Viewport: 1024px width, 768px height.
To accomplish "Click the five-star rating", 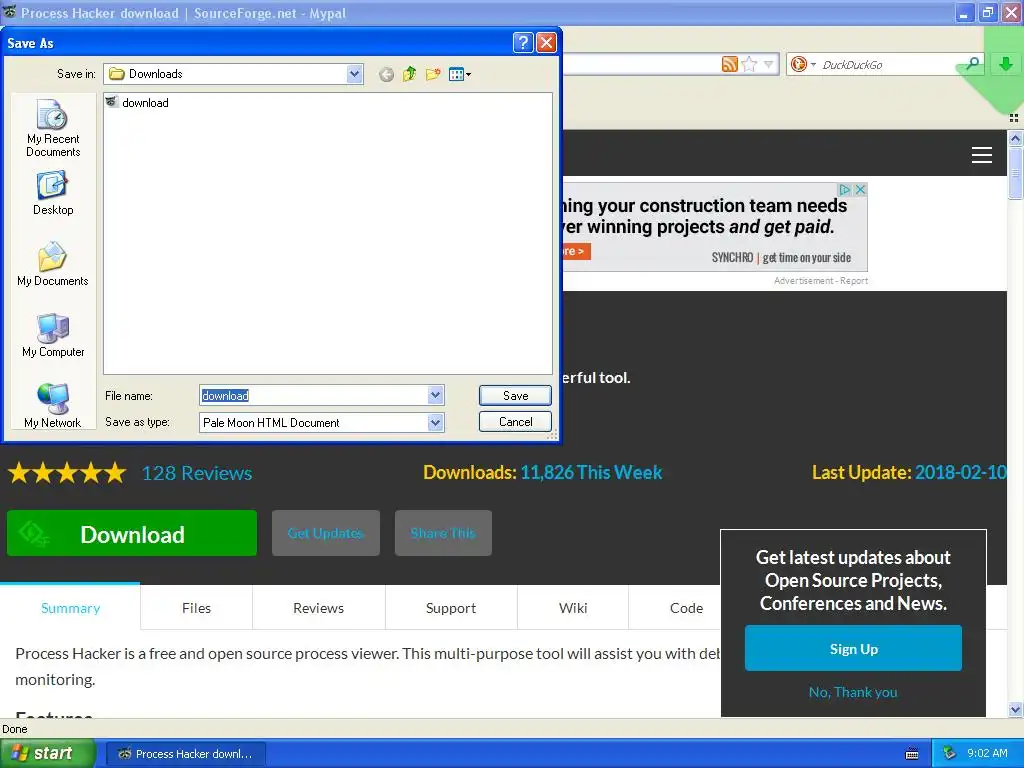I will click(67, 472).
